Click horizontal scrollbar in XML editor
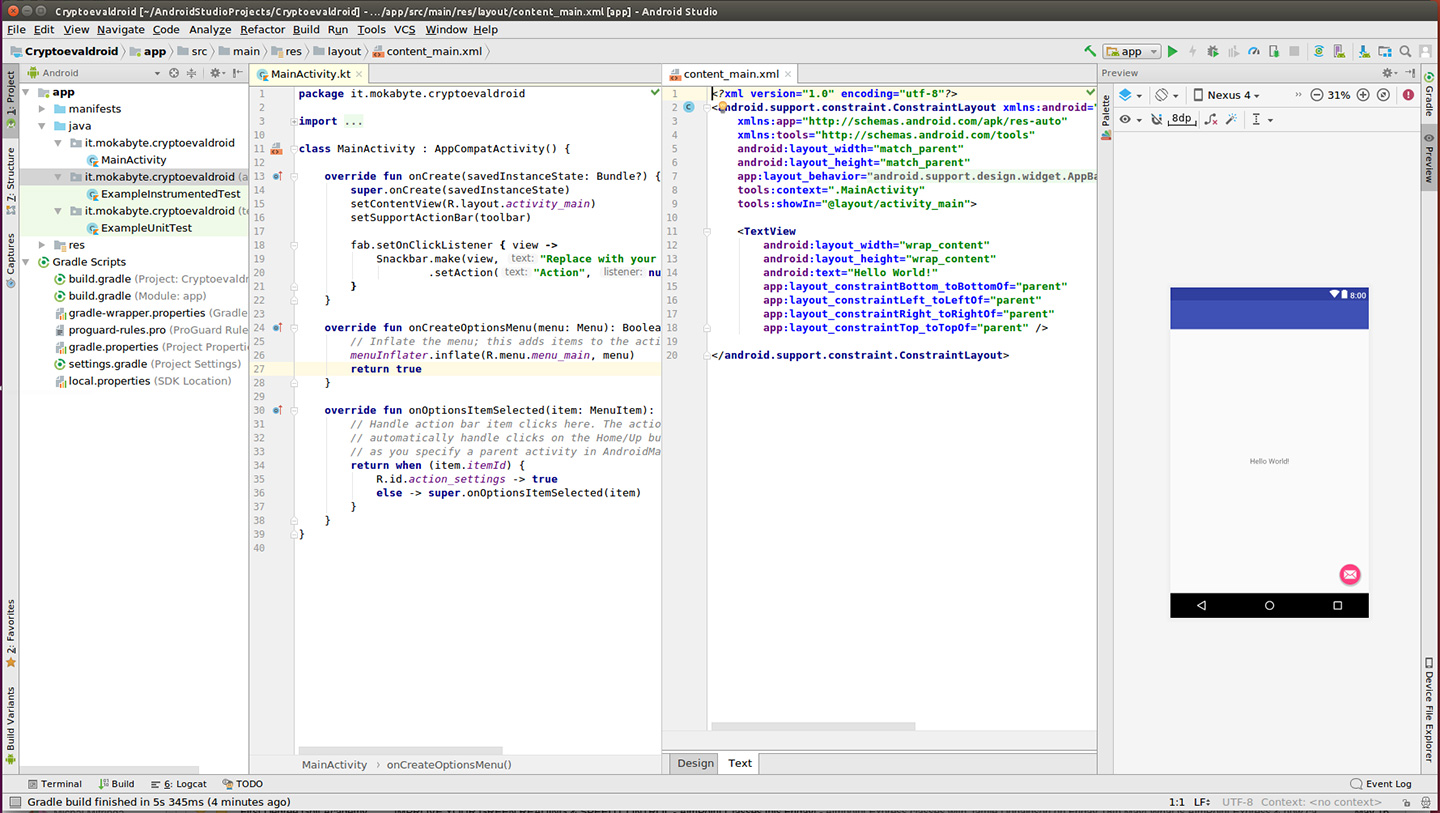 click(x=812, y=727)
